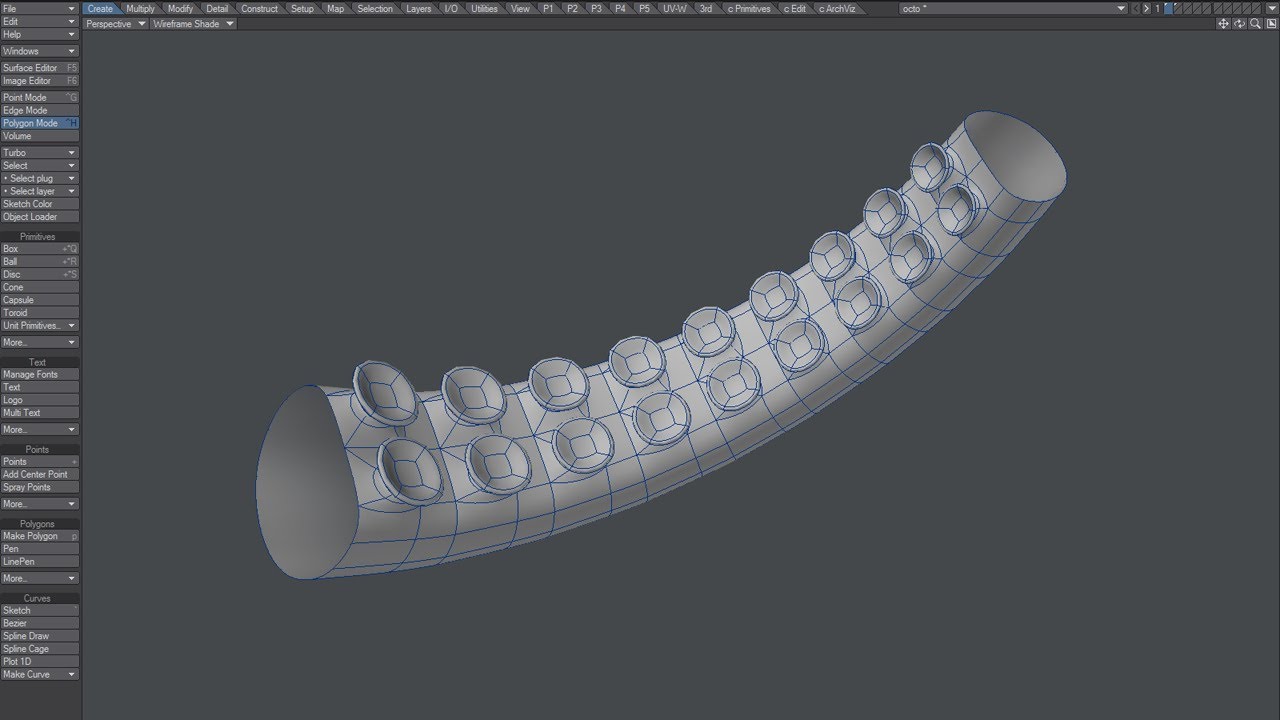Click the viewport maximize icon
The image size is (1280, 720).
[1271, 24]
